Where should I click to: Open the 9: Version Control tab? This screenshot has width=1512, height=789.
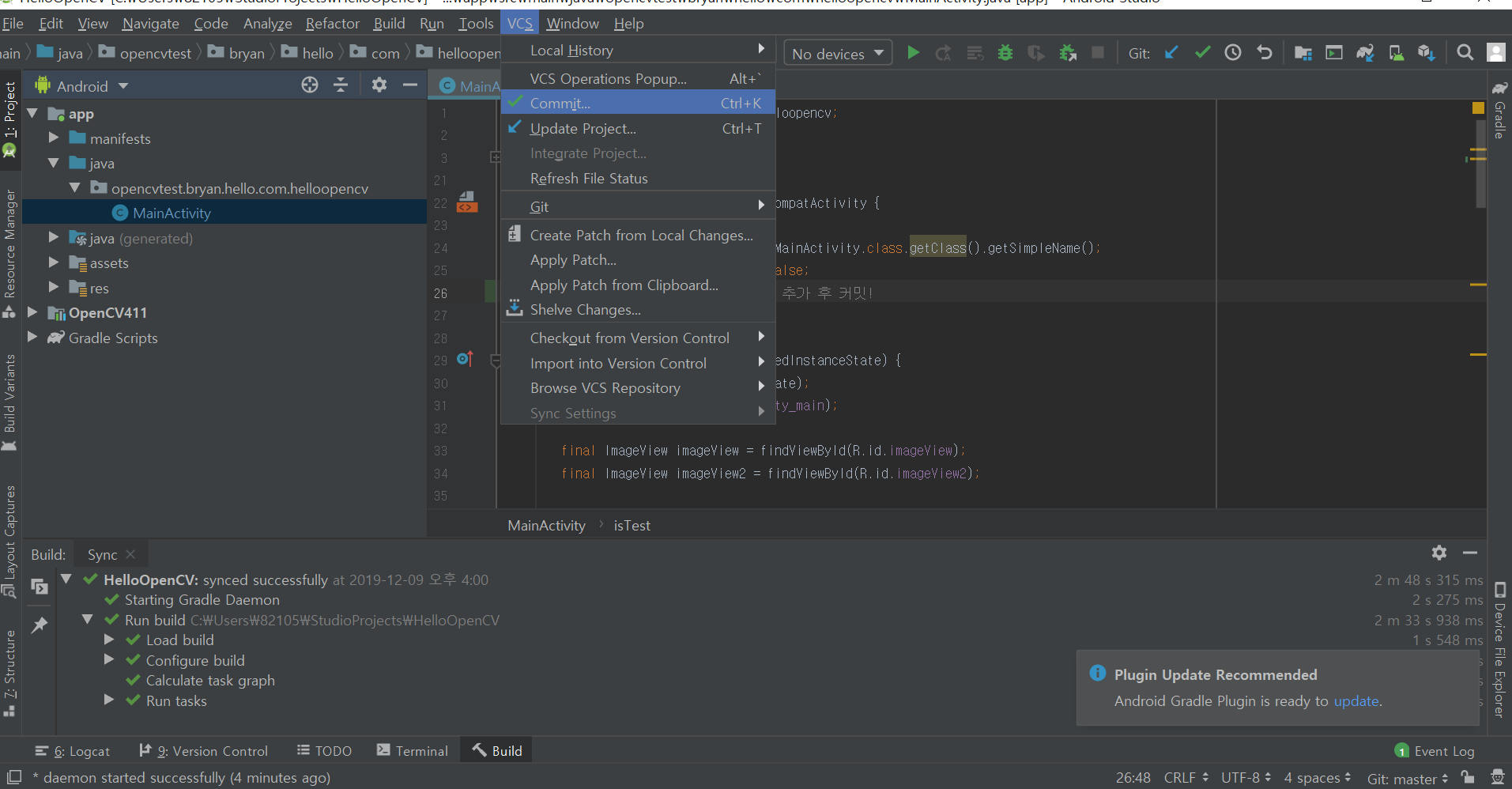(x=204, y=750)
